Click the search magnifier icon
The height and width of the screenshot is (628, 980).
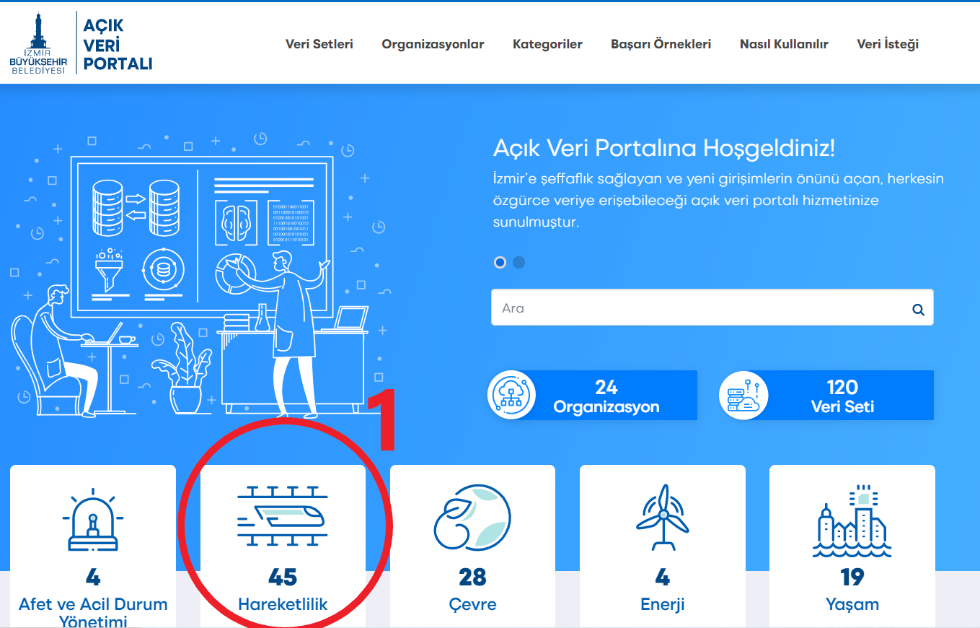(x=918, y=310)
